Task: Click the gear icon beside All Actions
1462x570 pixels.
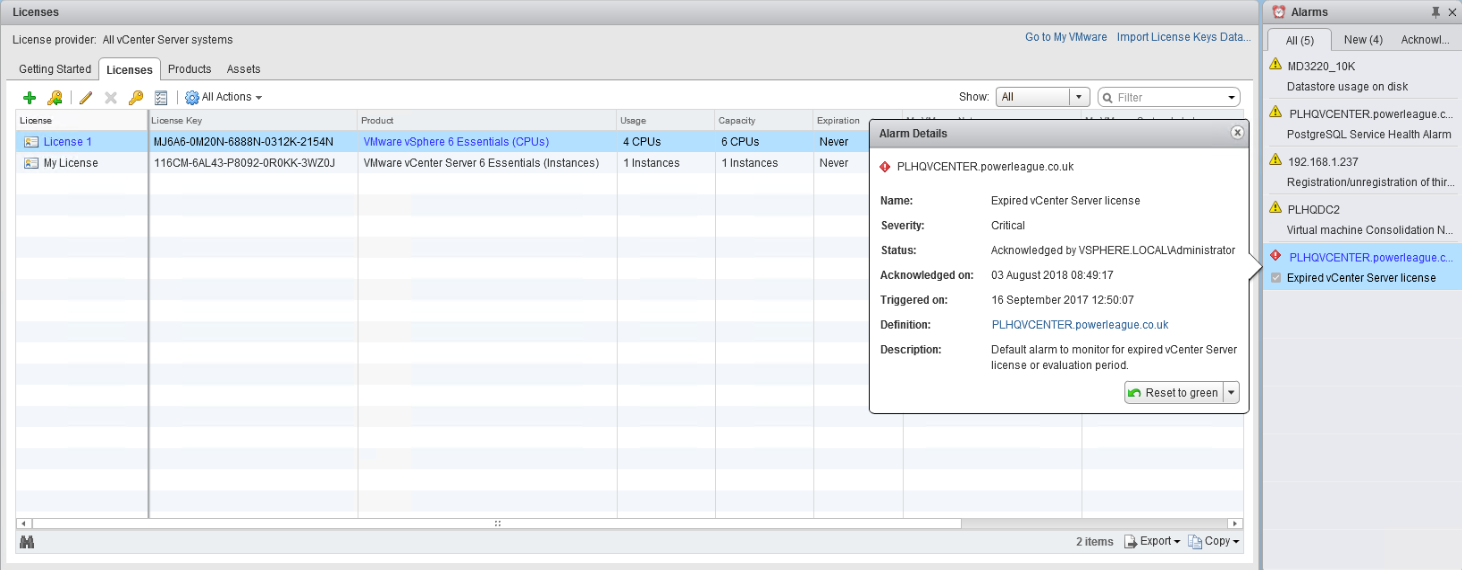Action: pos(192,98)
